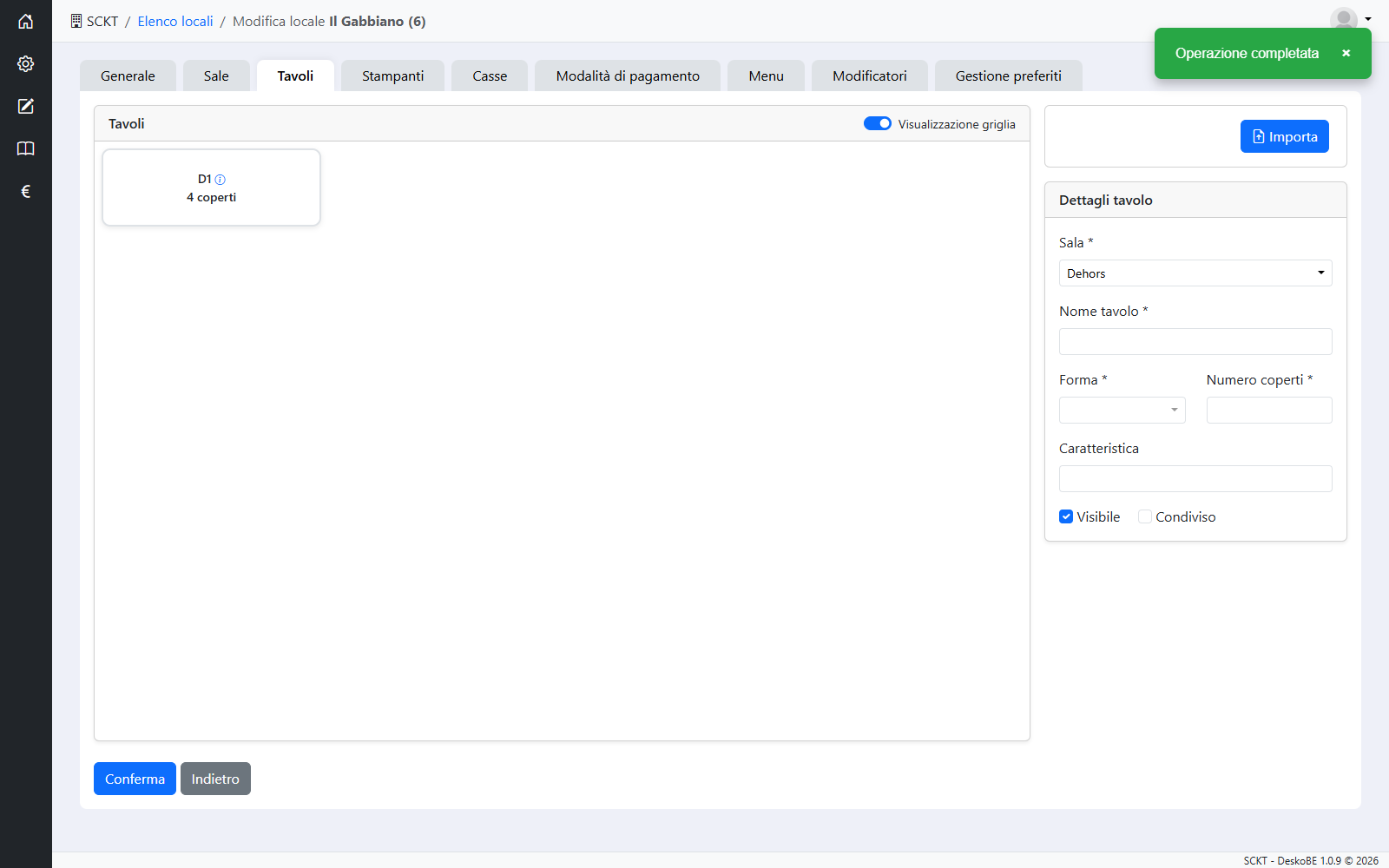The image size is (1389, 868).
Task: Expand the Forma dropdown
Action: [1122, 410]
